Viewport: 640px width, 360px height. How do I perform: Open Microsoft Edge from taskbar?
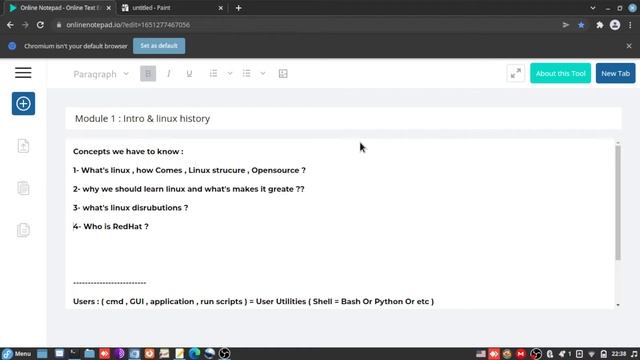194,353
